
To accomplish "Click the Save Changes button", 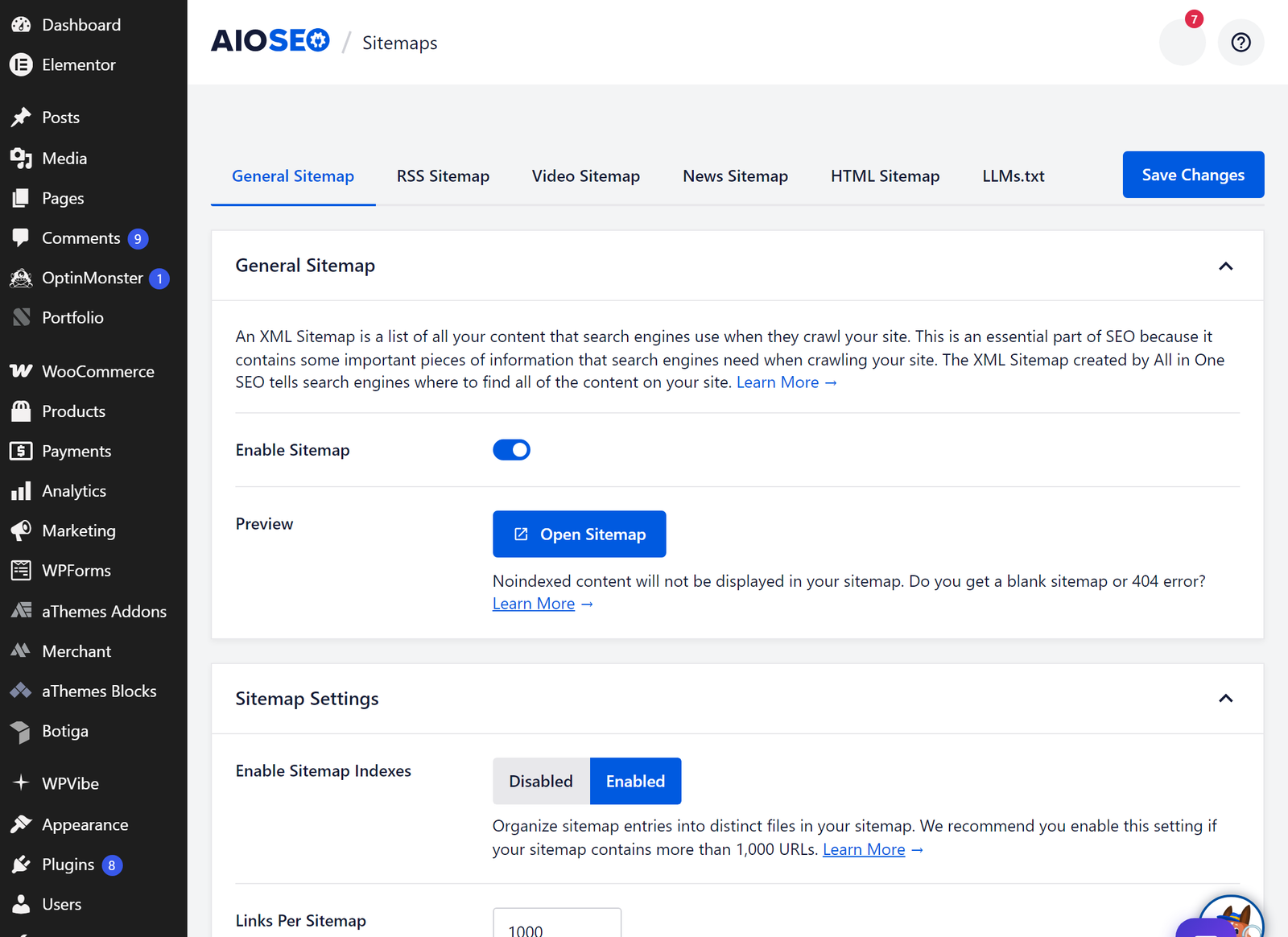I will [x=1193, y=175].
